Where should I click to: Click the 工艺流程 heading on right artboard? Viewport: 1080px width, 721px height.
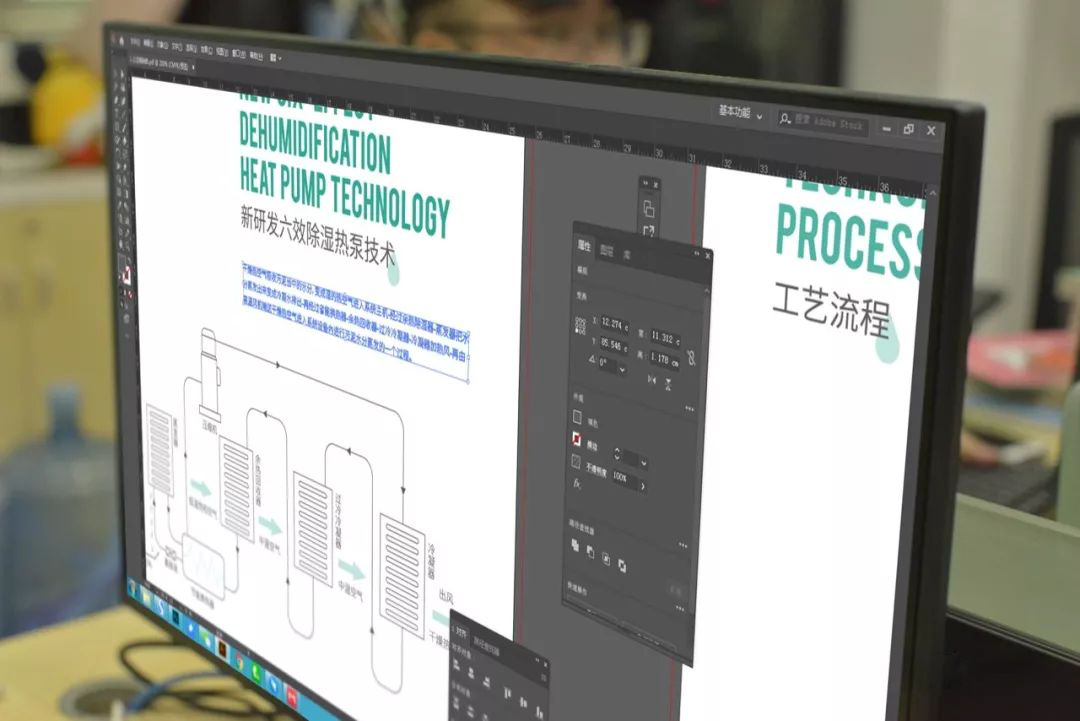(x=832, y=310)
